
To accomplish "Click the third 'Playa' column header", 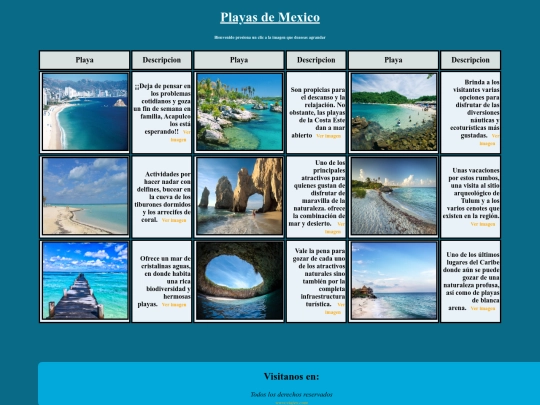I will click(x=394, y=60).
